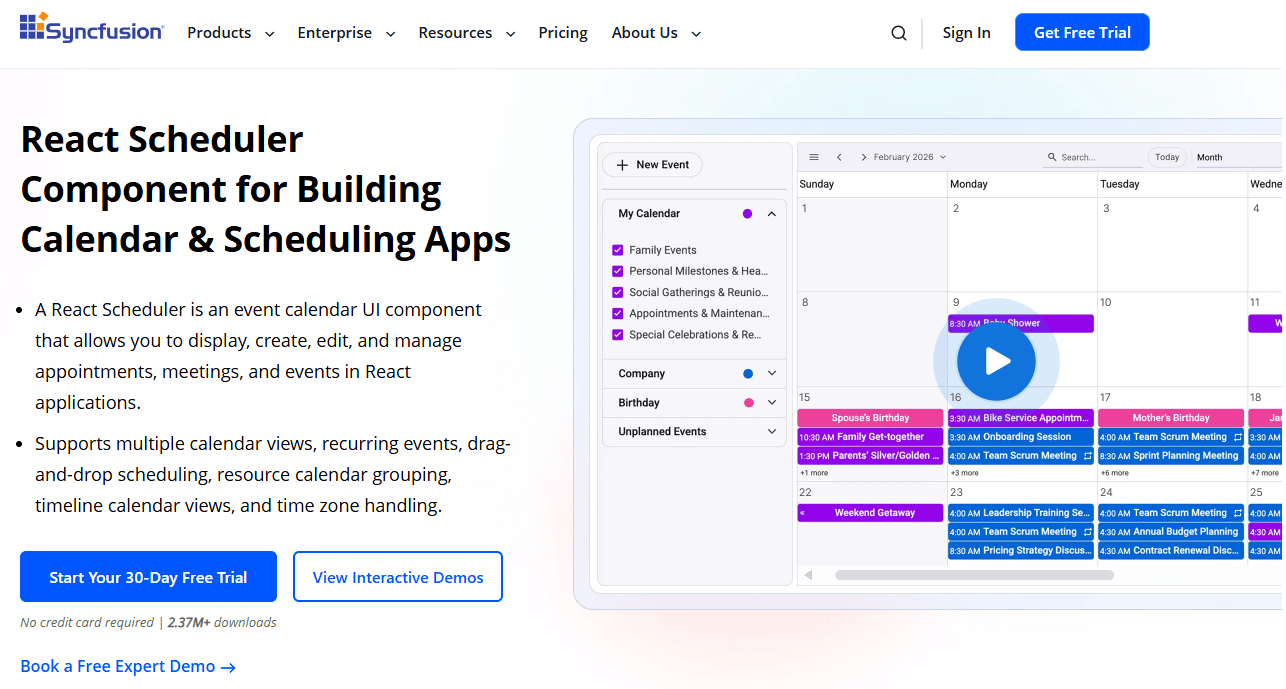Screen dimensions: 1286x689
Task: Open the About Us dropdown menu
Action: click(656, 33)
